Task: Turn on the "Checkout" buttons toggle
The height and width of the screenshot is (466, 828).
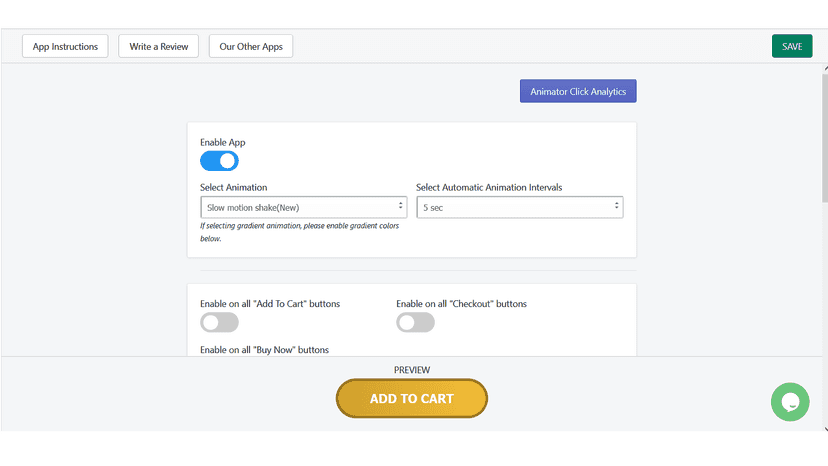Action: click(416, 322)
